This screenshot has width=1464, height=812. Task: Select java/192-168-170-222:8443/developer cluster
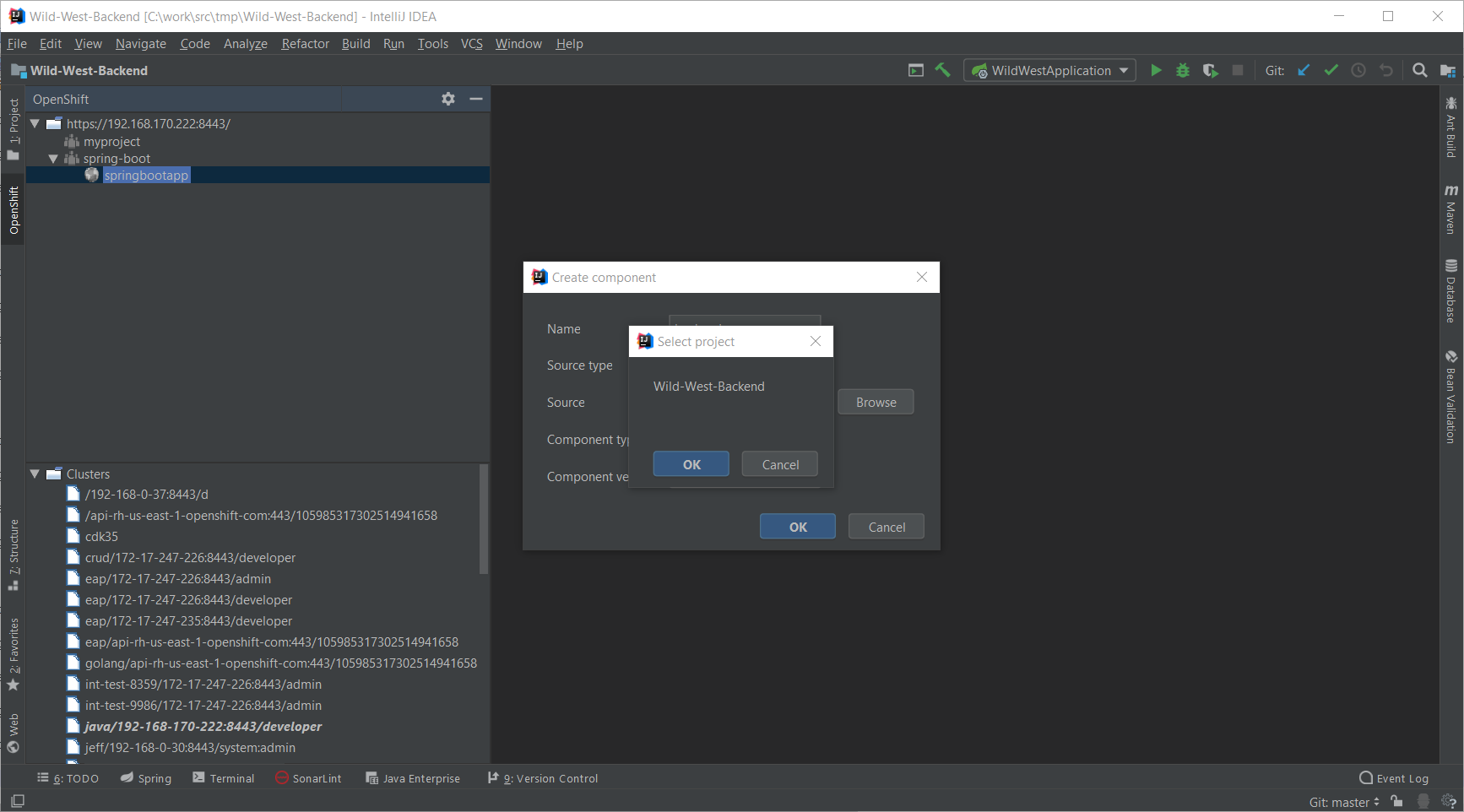203,727
